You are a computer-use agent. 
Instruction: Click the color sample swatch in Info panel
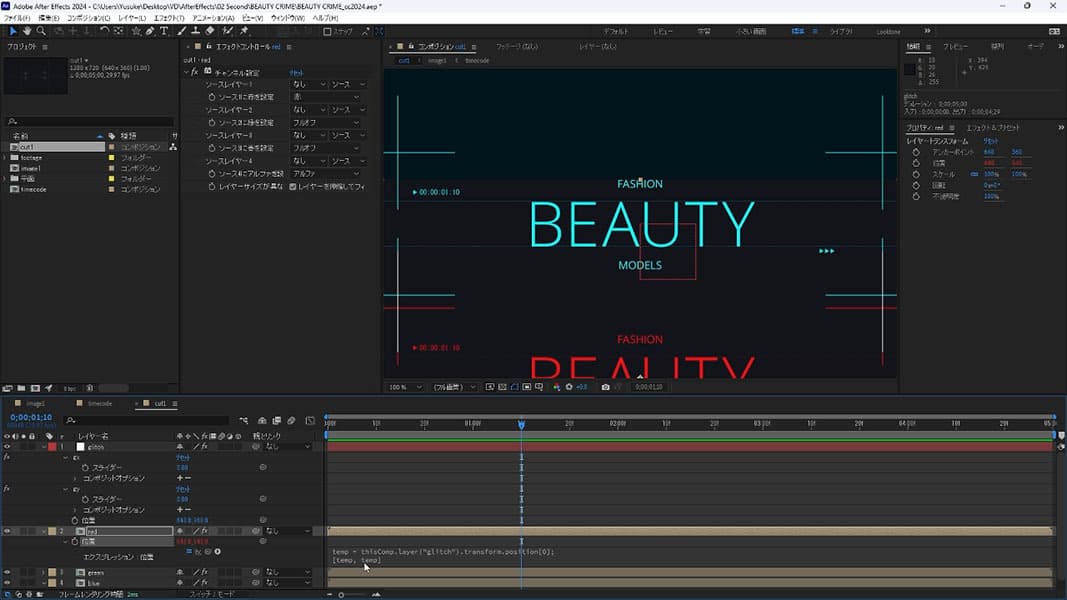pyautogui.click(x=908, y=69)
